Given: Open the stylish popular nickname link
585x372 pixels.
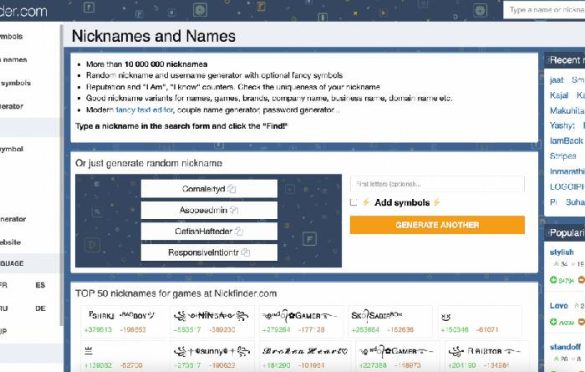Looking at the screenshot, I should [x=561, y=252].
